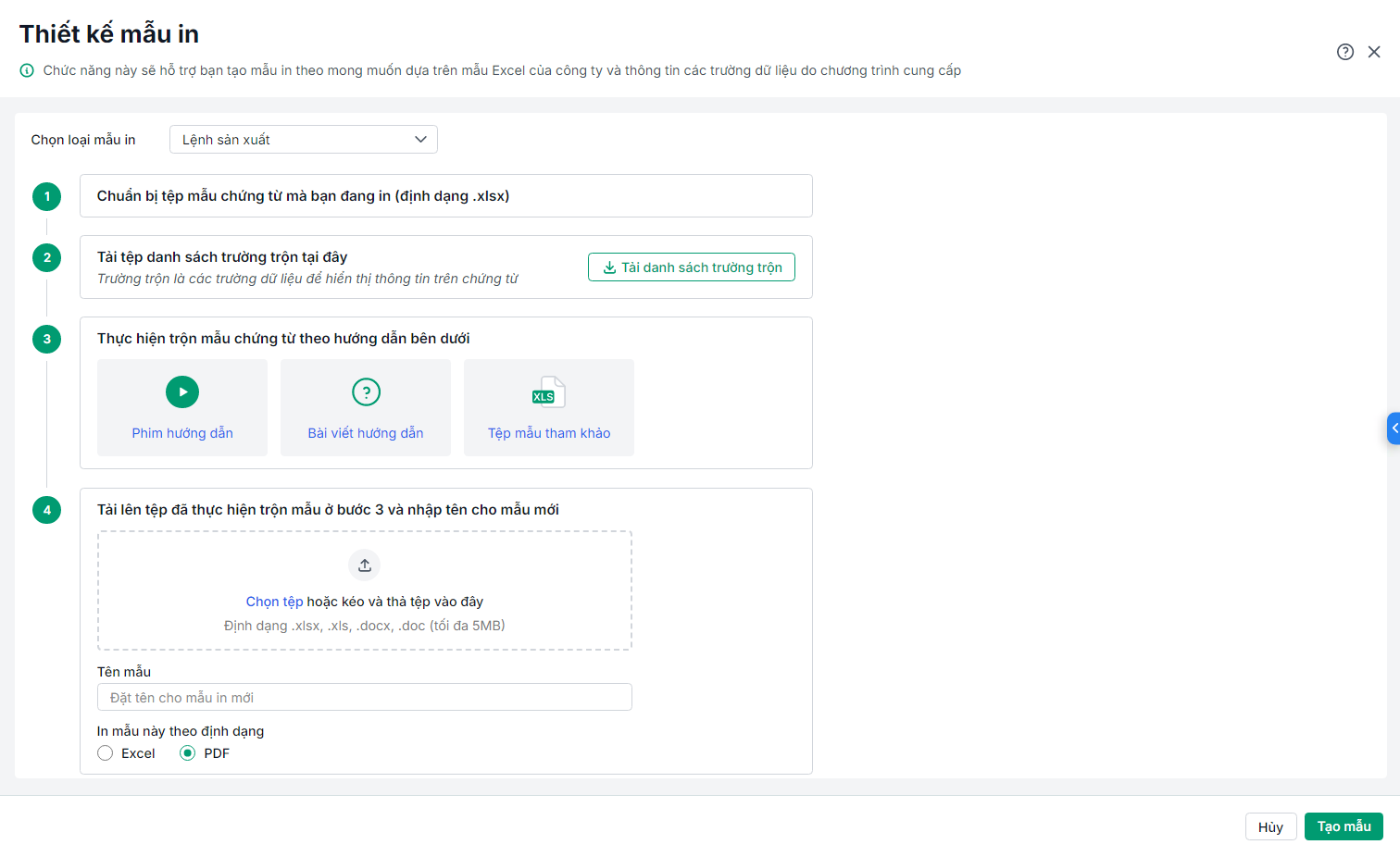The width and height of the screenshot is (1400, 857).
Task: Open the "Phim hướng dẫn" link
Action: pyautogui.click(x=182, y=433)
